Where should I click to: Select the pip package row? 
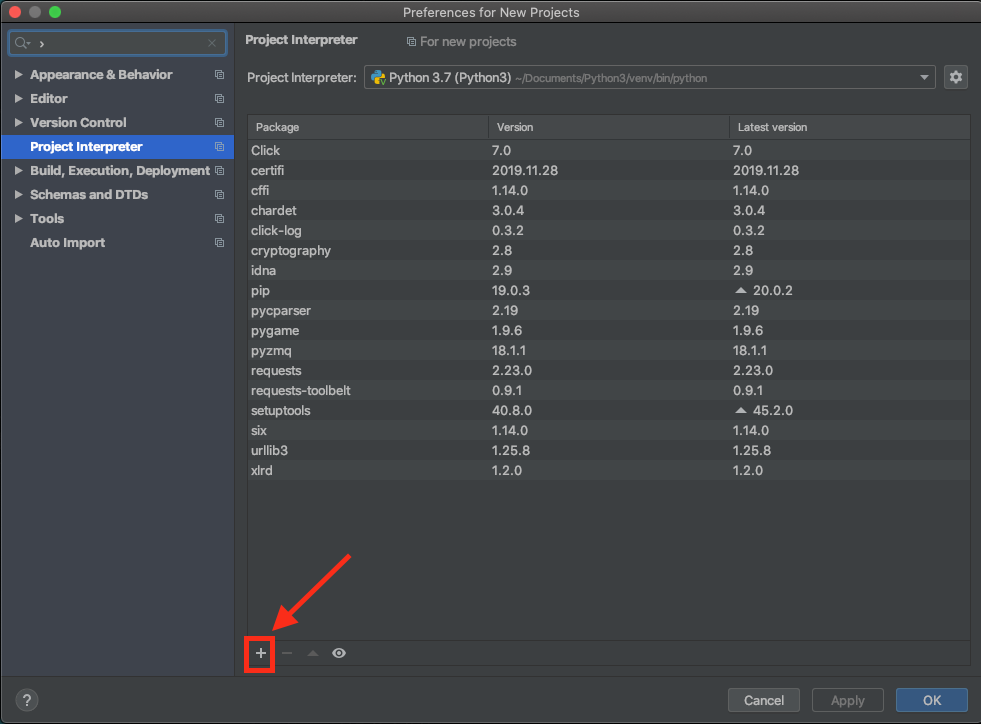tap(609, 290)
